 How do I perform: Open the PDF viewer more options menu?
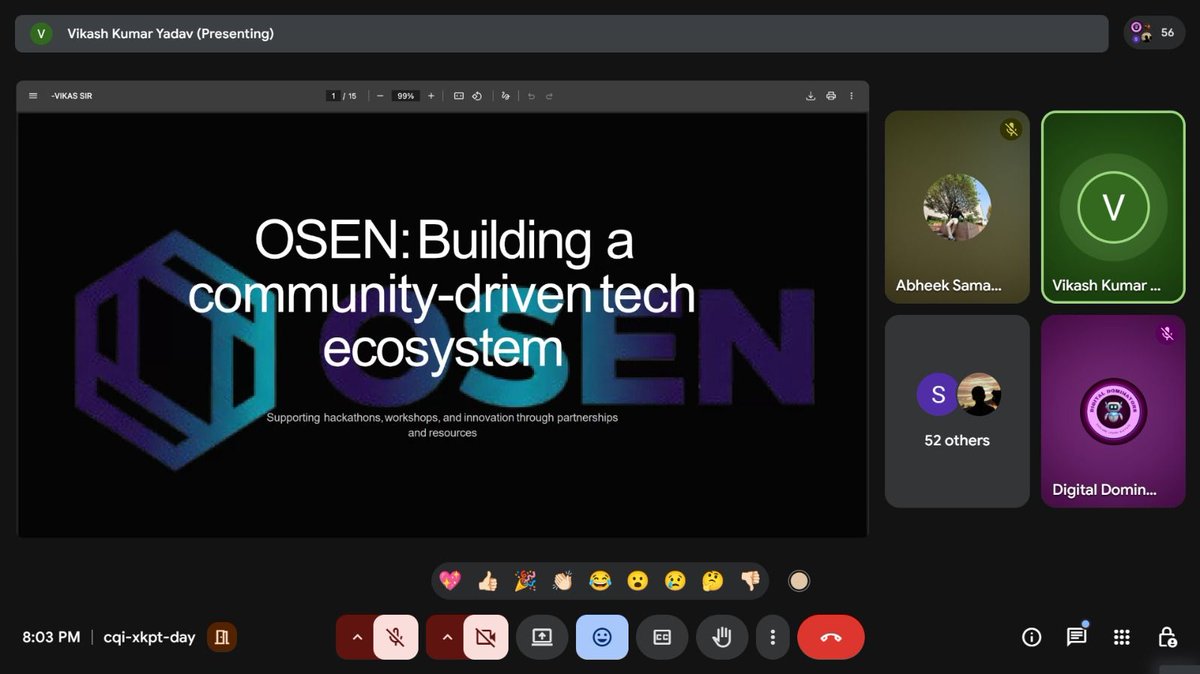tap(851, 96)
